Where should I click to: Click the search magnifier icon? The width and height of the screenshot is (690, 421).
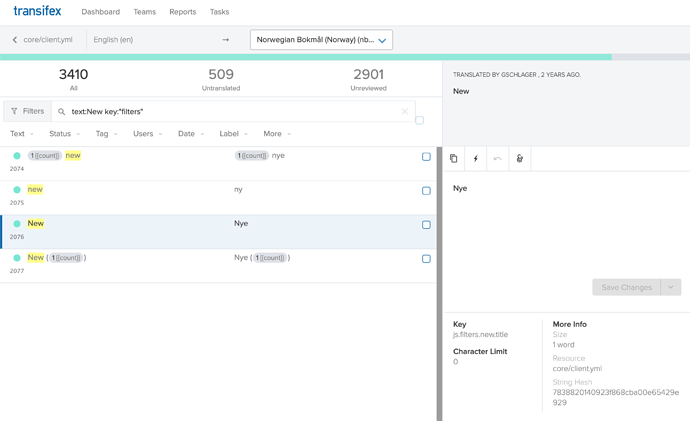point(62,112)
